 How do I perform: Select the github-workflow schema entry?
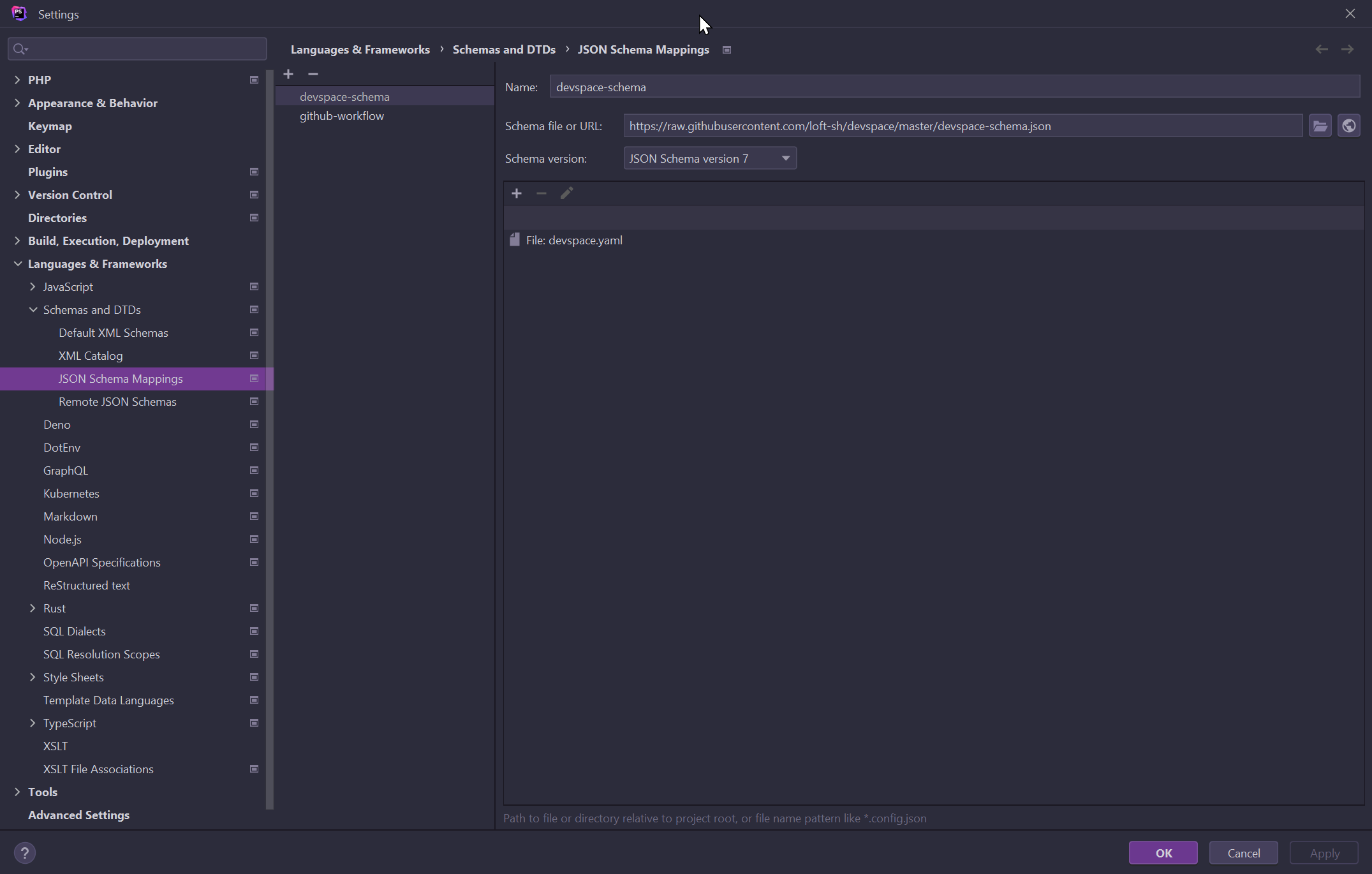tap(341, 115)
